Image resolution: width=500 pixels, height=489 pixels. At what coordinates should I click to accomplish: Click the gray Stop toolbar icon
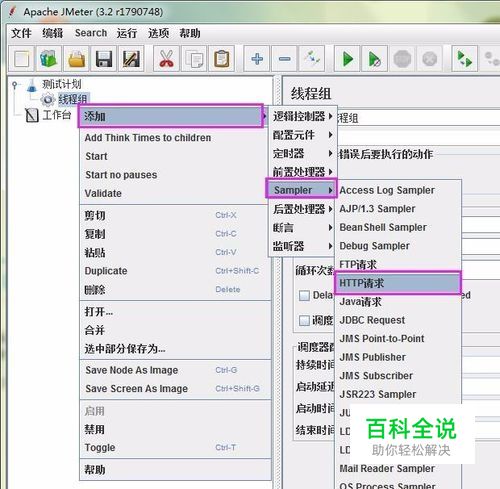(402, 59)
